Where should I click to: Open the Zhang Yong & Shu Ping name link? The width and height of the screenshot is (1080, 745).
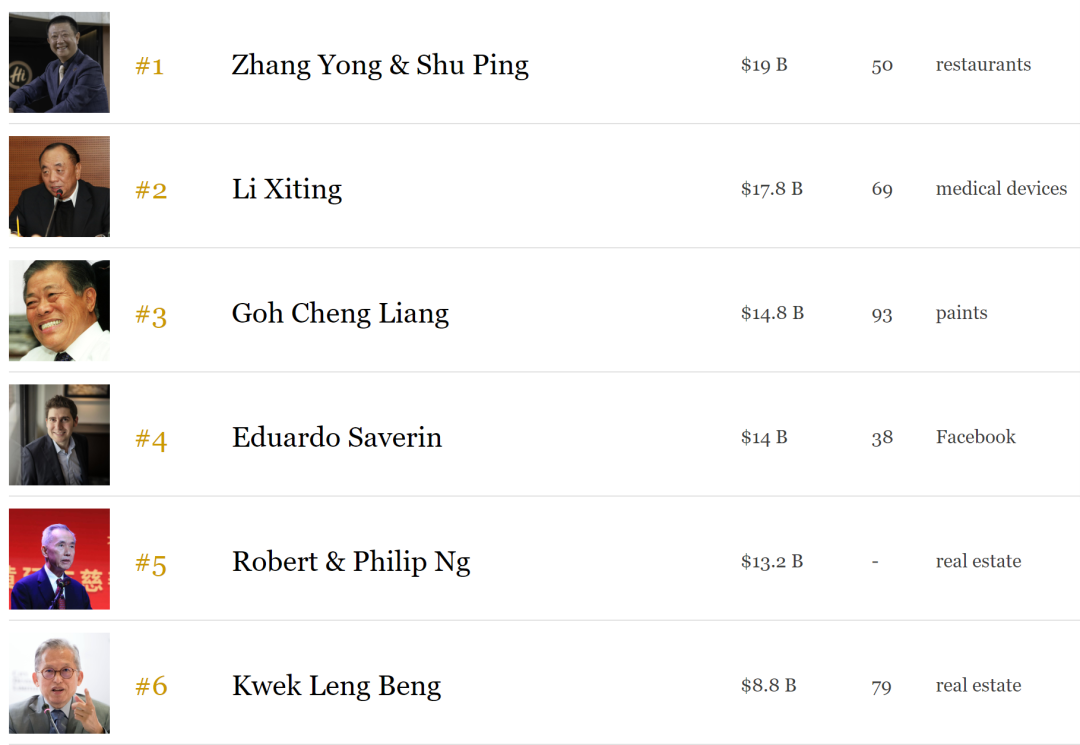380,65
